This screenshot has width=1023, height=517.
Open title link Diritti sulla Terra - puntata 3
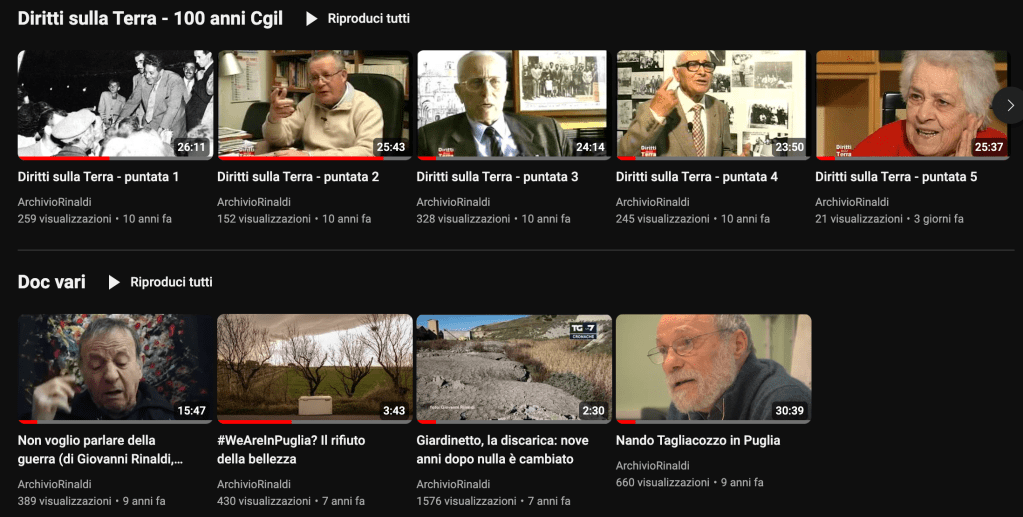pos(497,177)
